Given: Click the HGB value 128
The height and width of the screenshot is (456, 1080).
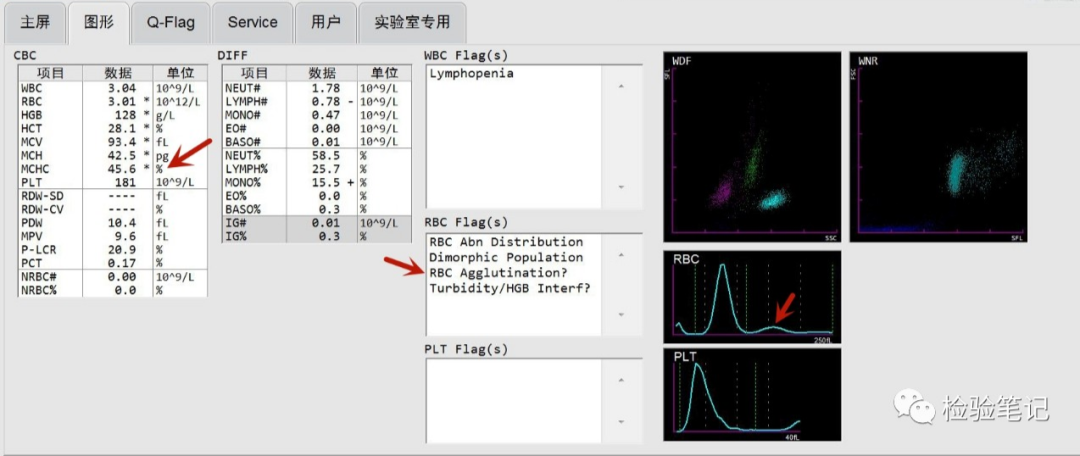Looking at the screenshot, I should point(127,115).
